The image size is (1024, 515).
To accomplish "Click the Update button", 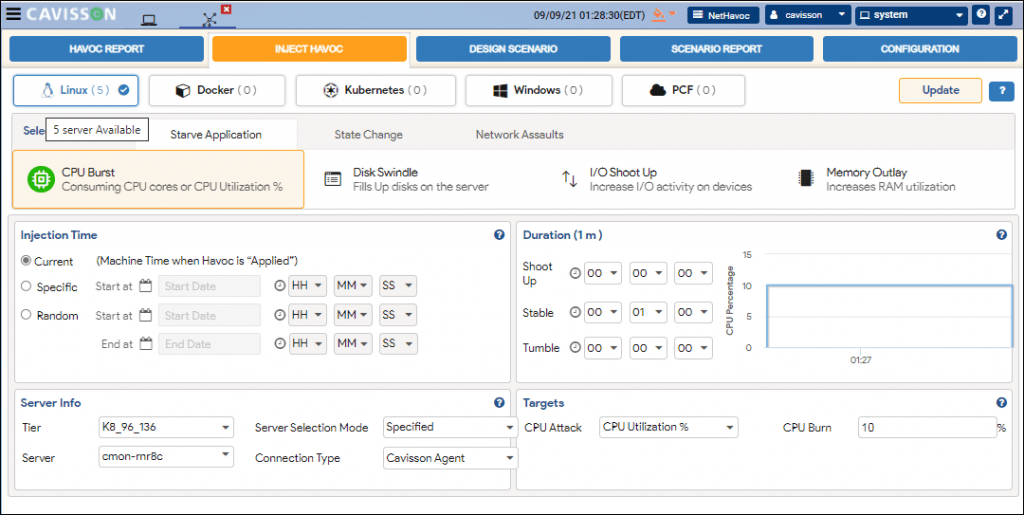I will pyautogui.click(x=940, y=91).
